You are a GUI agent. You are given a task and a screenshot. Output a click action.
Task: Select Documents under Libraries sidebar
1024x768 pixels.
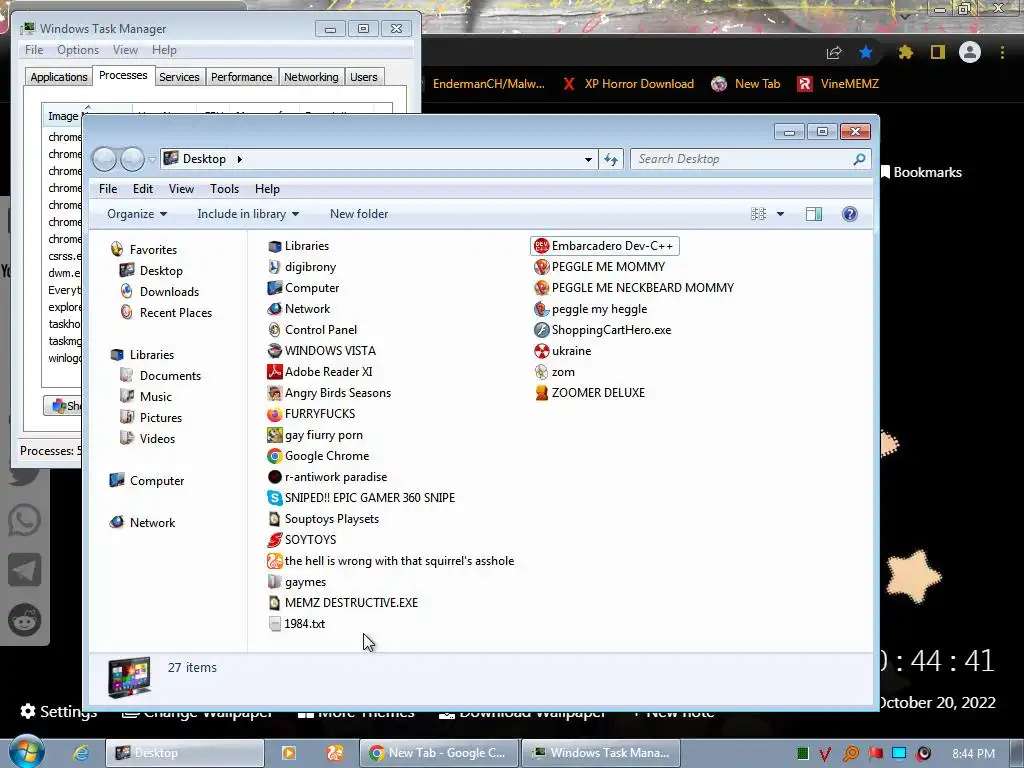(170, 376)
